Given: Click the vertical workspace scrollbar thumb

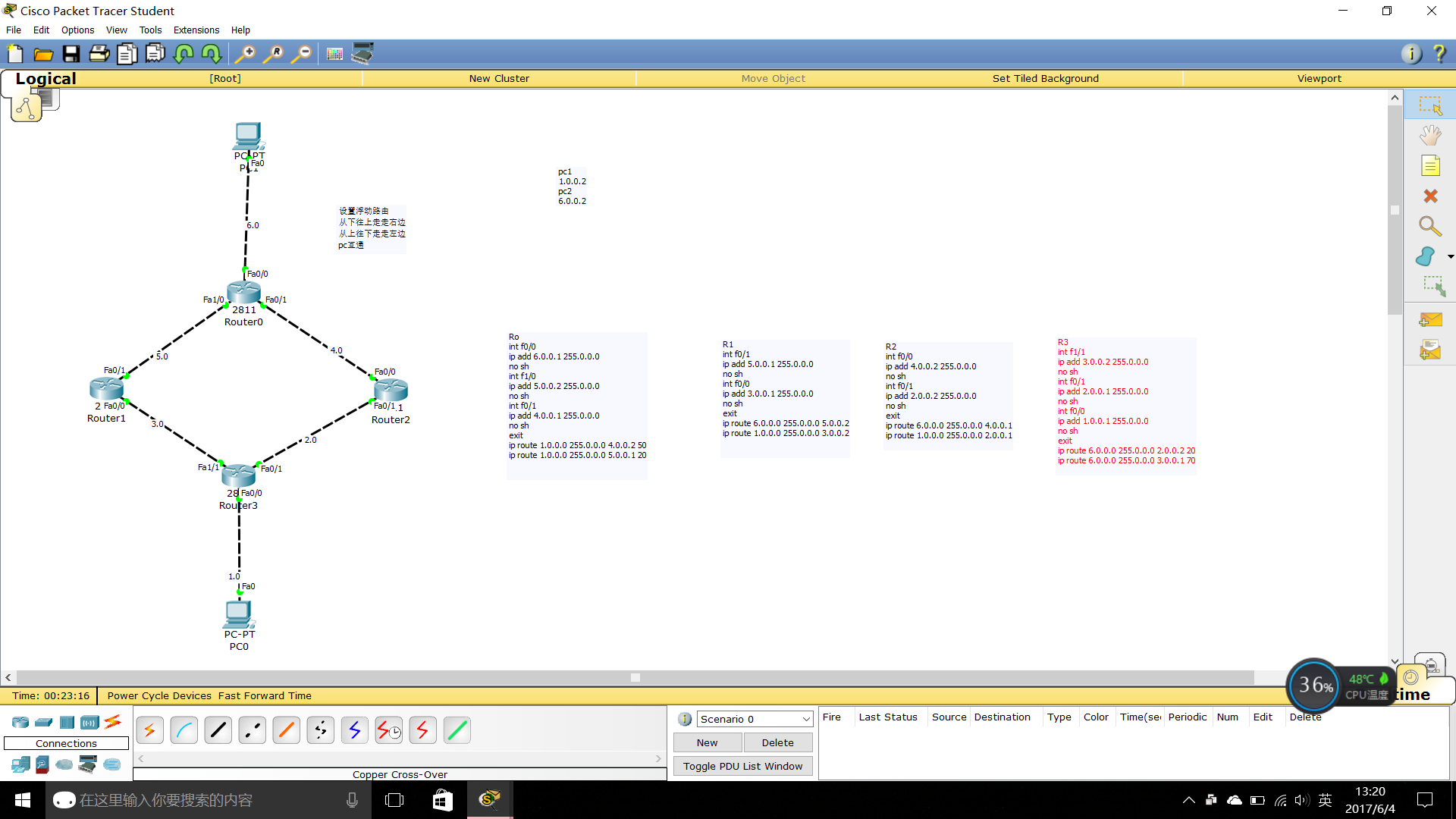Looking at the screenshot, I should coord(1395,210).
